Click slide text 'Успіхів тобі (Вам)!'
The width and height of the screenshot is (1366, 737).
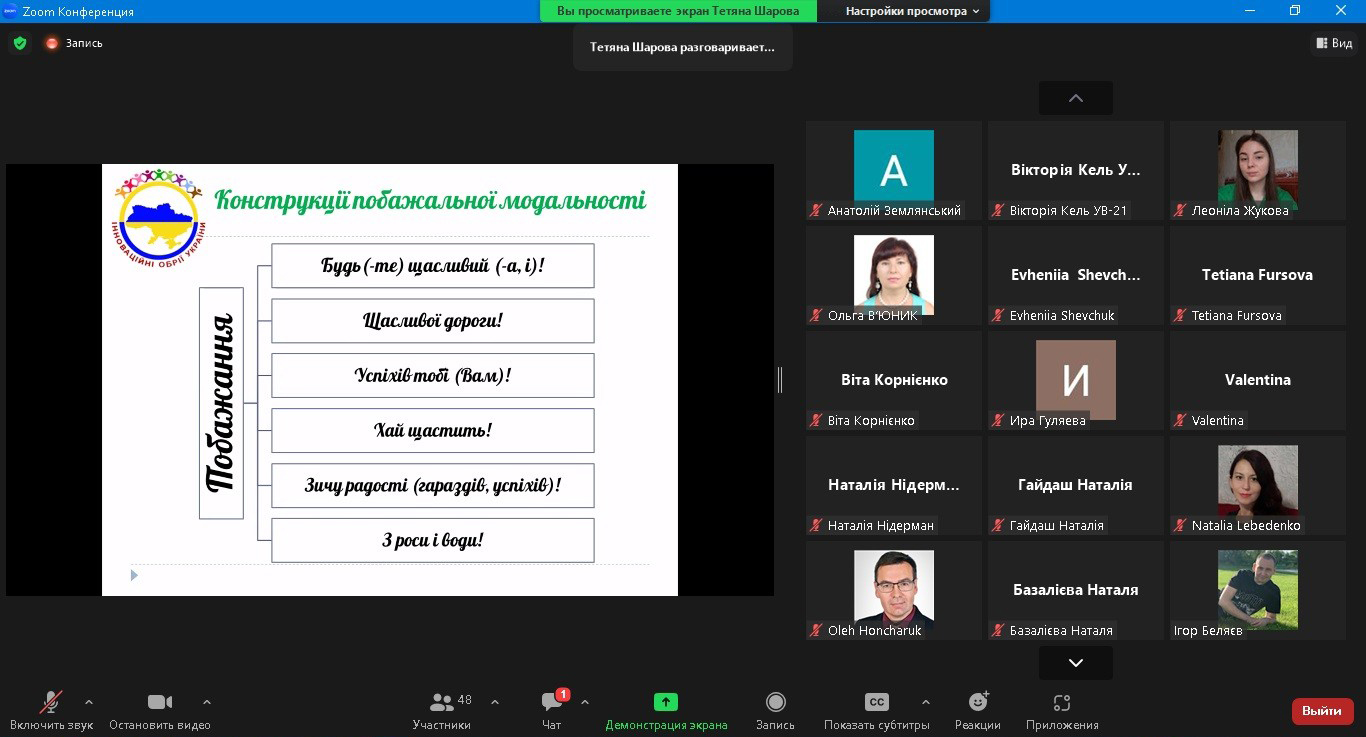432,376
